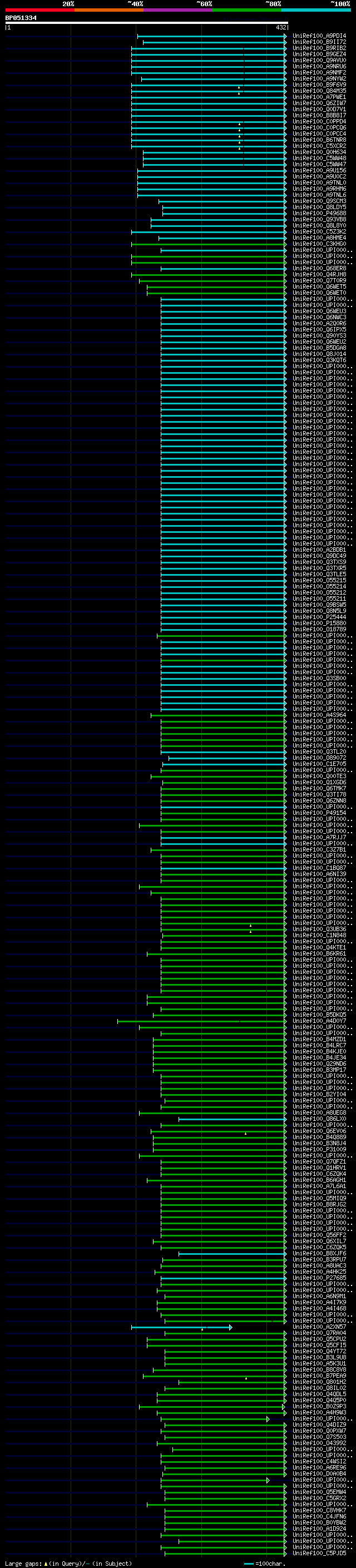Click the cyan ~100% identity legend segment
The height and width of the screenshot is (1568, 356).
(x=315, y=10)
